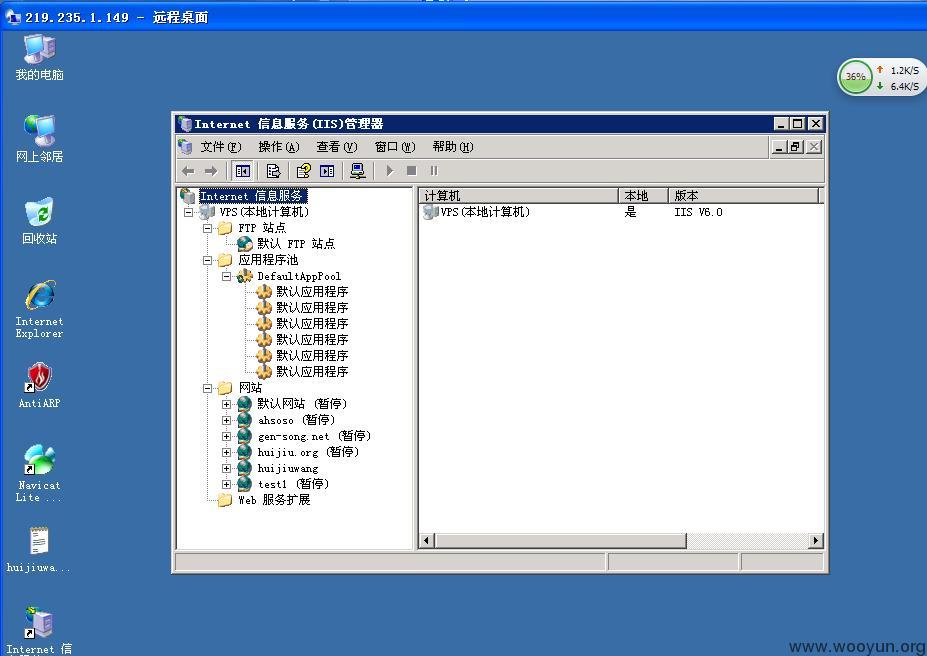
Task: Open Navicat Lite desktop shortcut
Action: (x=39, y=473)
